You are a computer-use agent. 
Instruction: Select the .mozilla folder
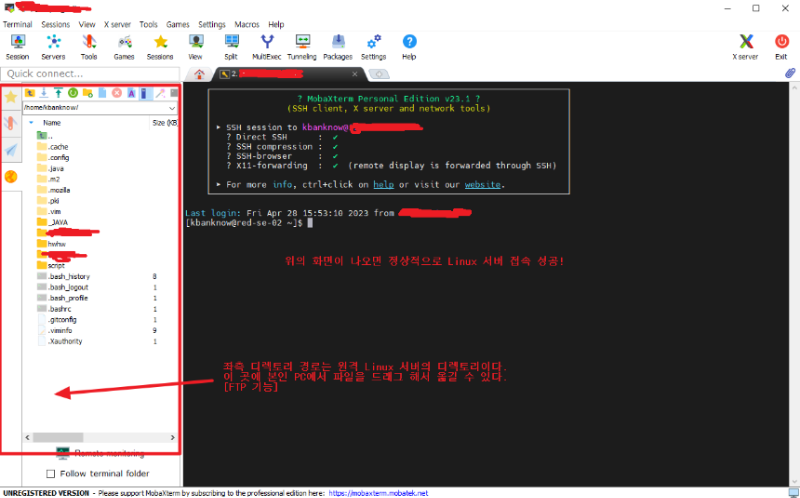point(54,190)
